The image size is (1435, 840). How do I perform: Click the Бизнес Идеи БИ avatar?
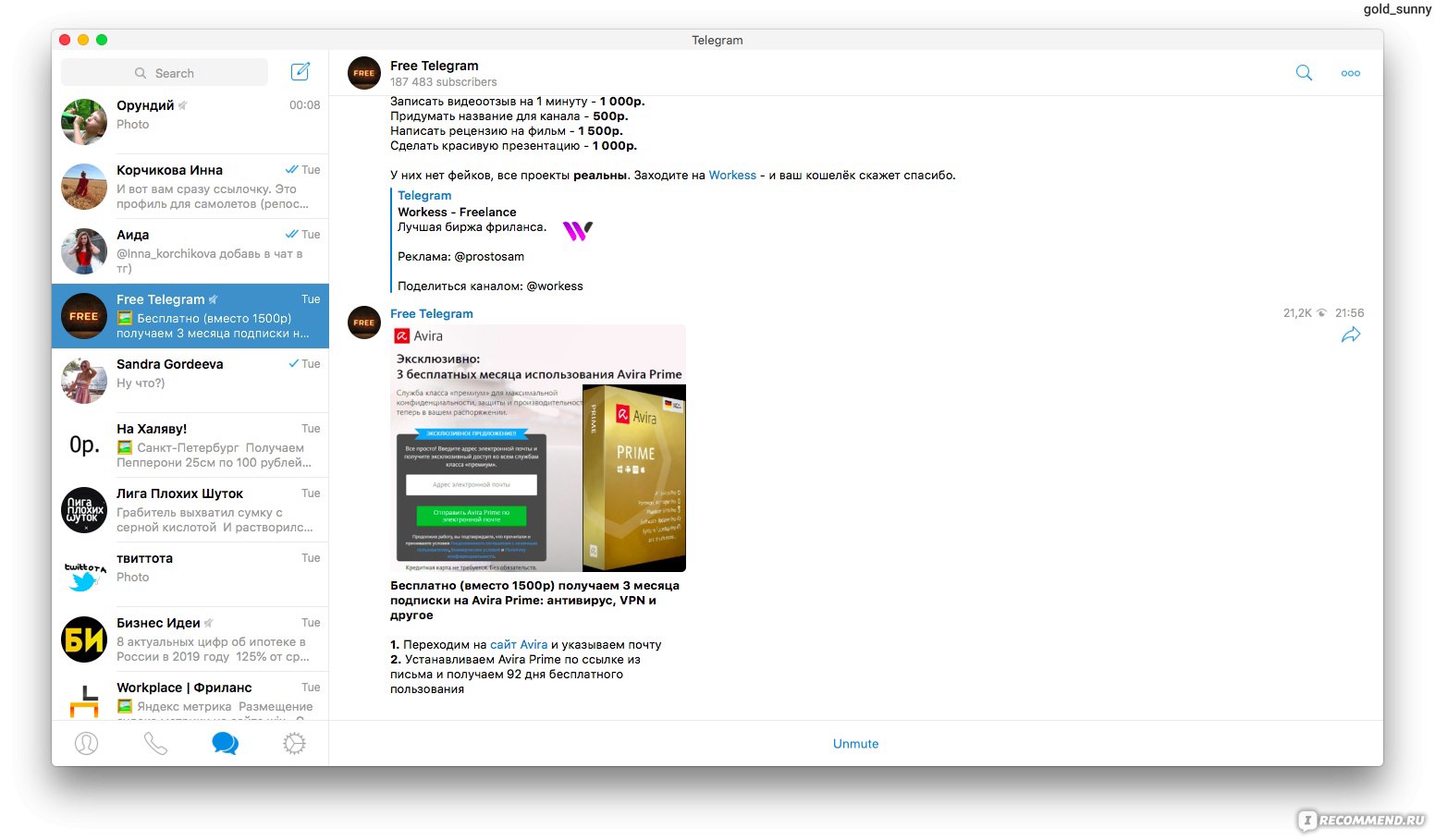pos(84,639)
